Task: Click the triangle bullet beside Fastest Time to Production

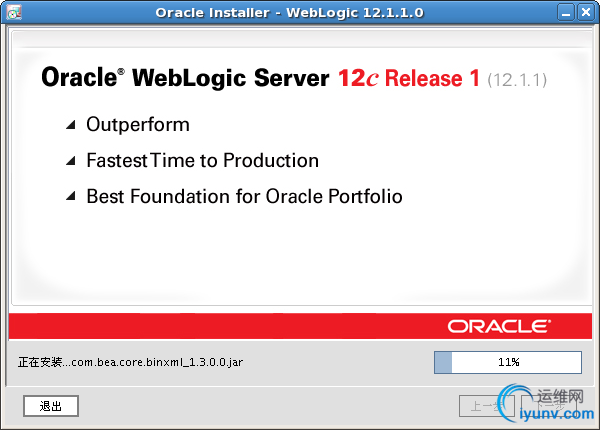Action: [x=70, y=161]
